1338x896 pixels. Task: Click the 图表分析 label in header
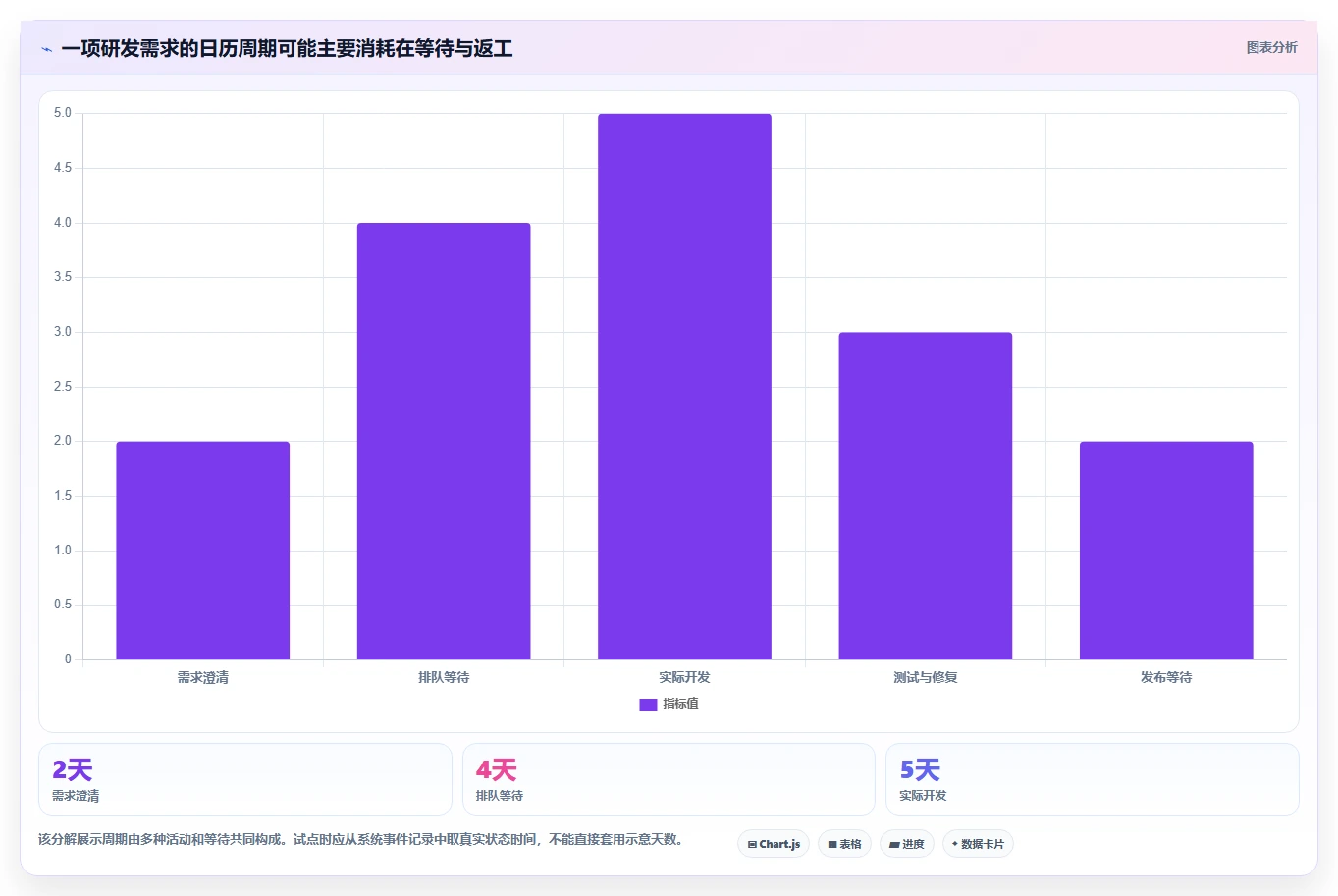[1271, 47]
